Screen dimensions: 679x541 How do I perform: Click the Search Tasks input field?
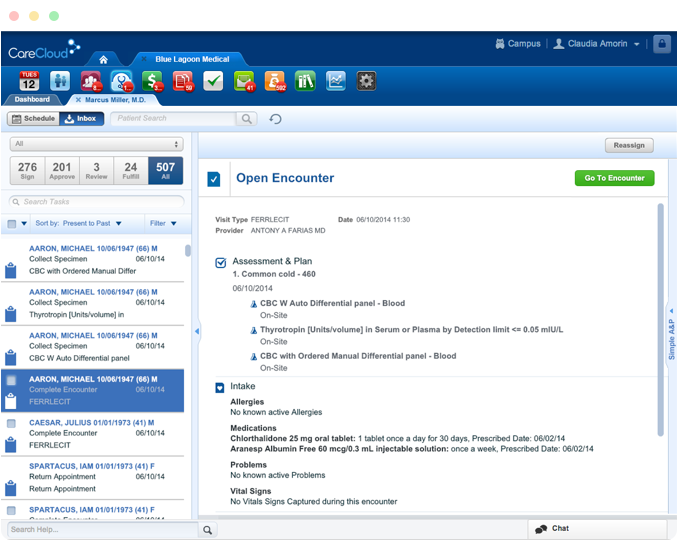tap(96, 202)
